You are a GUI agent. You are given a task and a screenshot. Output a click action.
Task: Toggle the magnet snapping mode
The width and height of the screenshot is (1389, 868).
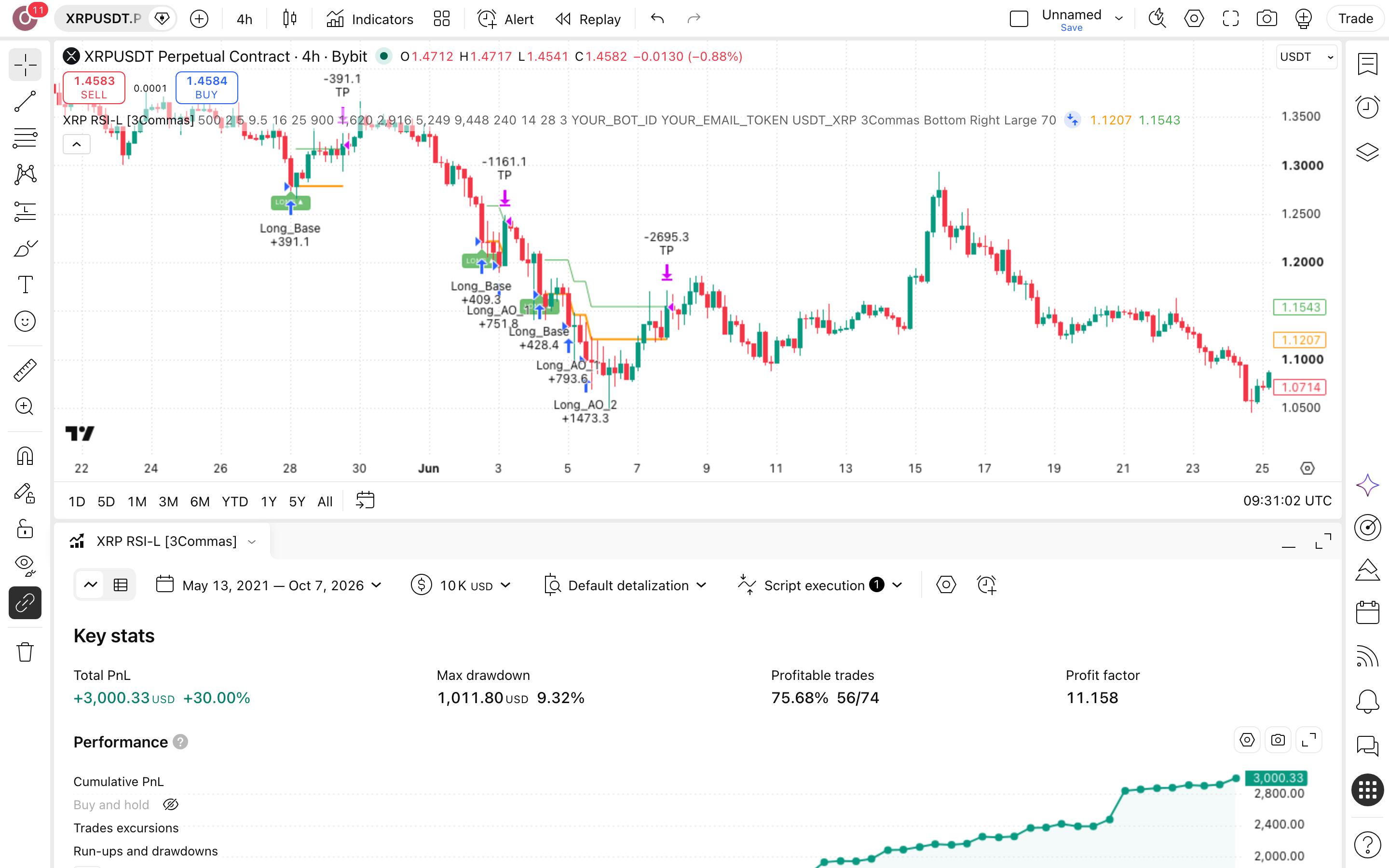[x=25, y=456]
